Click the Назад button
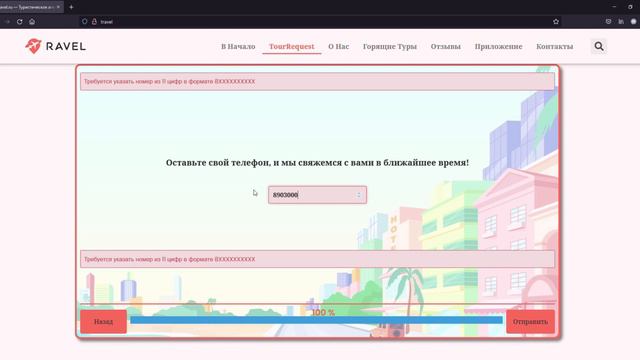This screenshot has height=360, width=640. [103, 322]
